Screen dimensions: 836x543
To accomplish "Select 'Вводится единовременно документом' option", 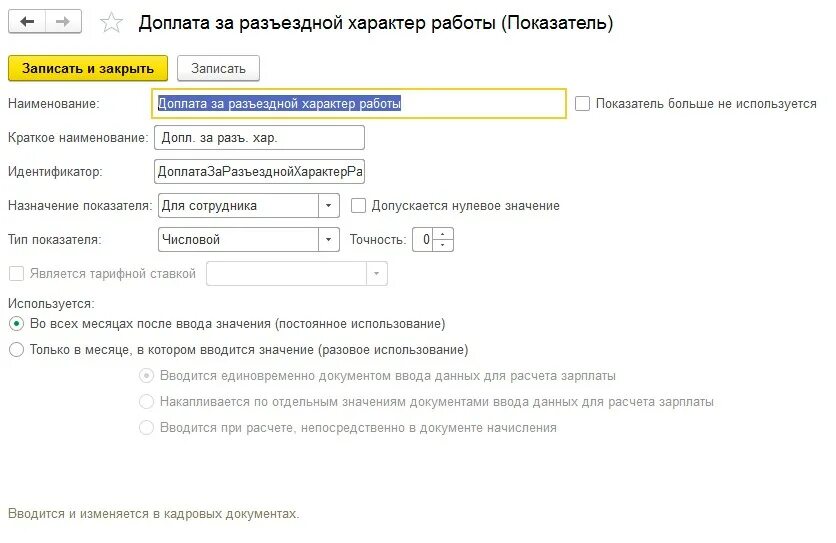I will pyautogui.click(x=147, y=376).
